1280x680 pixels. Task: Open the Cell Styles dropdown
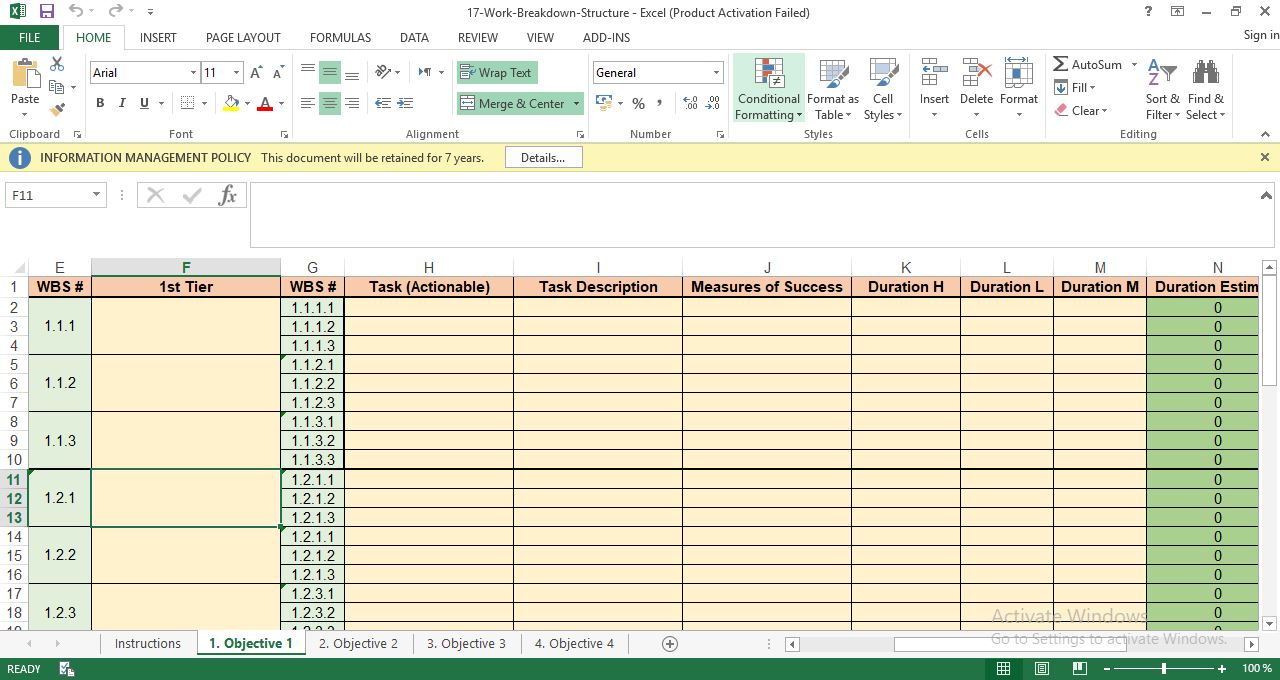tap(883, 90)
